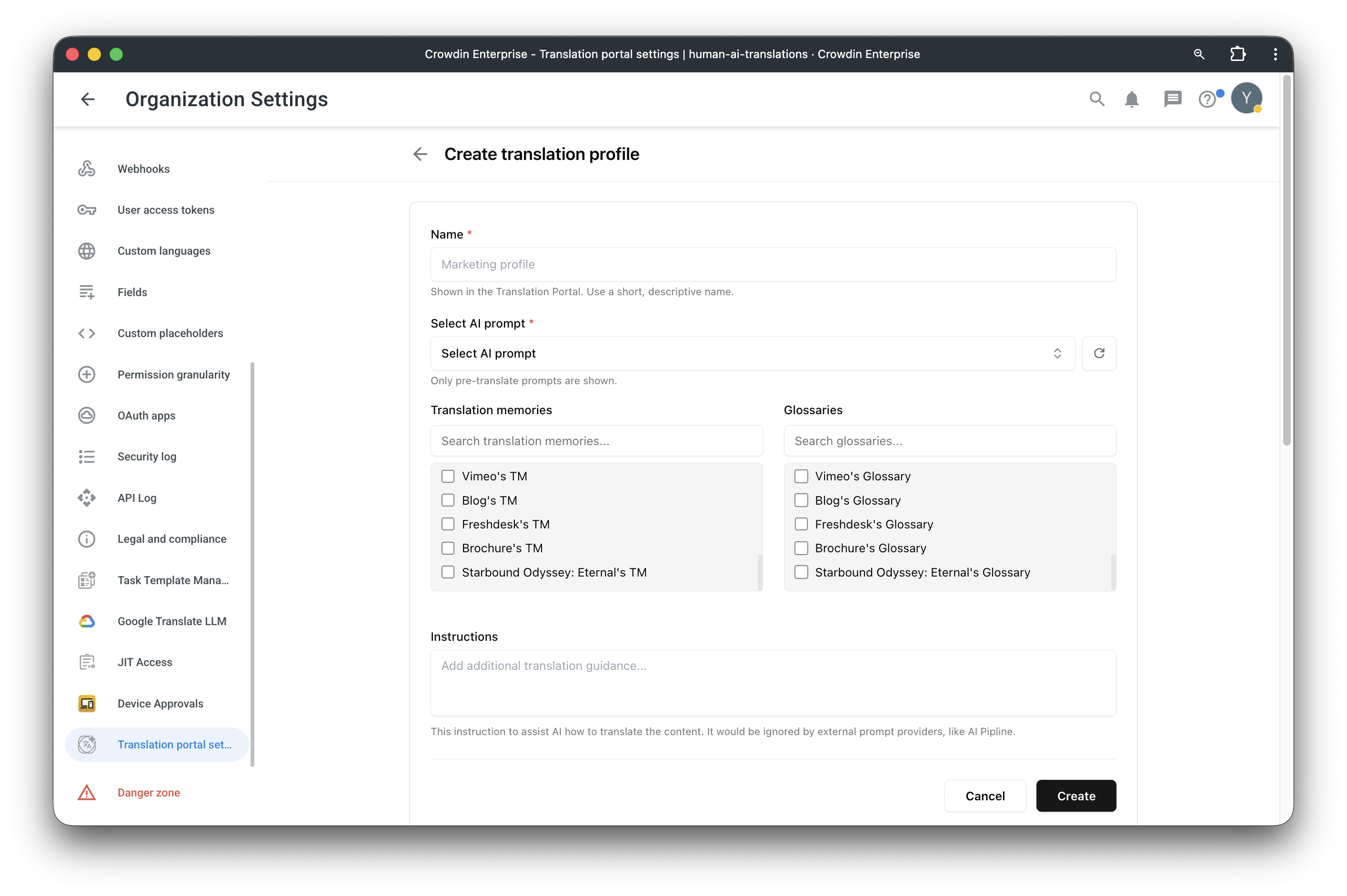Open the browser three-dot menu
1347x896 pixels.
pyautogui.click(x=1276, y=54)
